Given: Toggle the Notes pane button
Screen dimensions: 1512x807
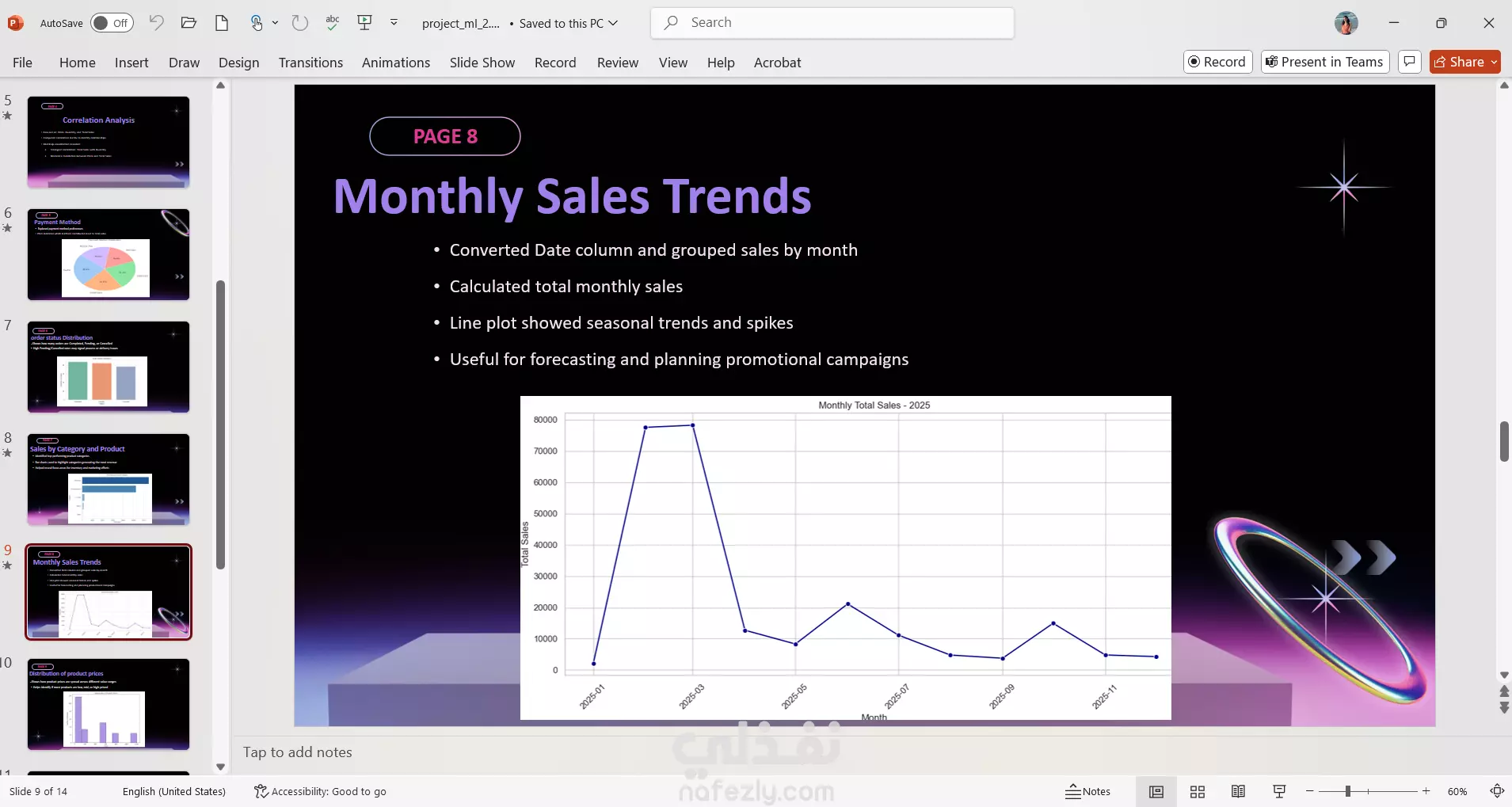Looking at the screenshot, I should pyautogui.click(x=1088, y=791).
